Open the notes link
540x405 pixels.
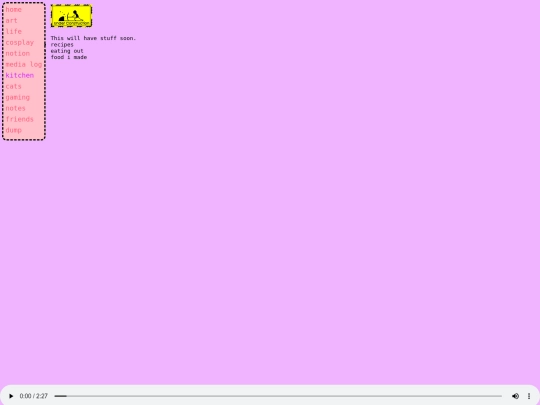coord(15,108)
